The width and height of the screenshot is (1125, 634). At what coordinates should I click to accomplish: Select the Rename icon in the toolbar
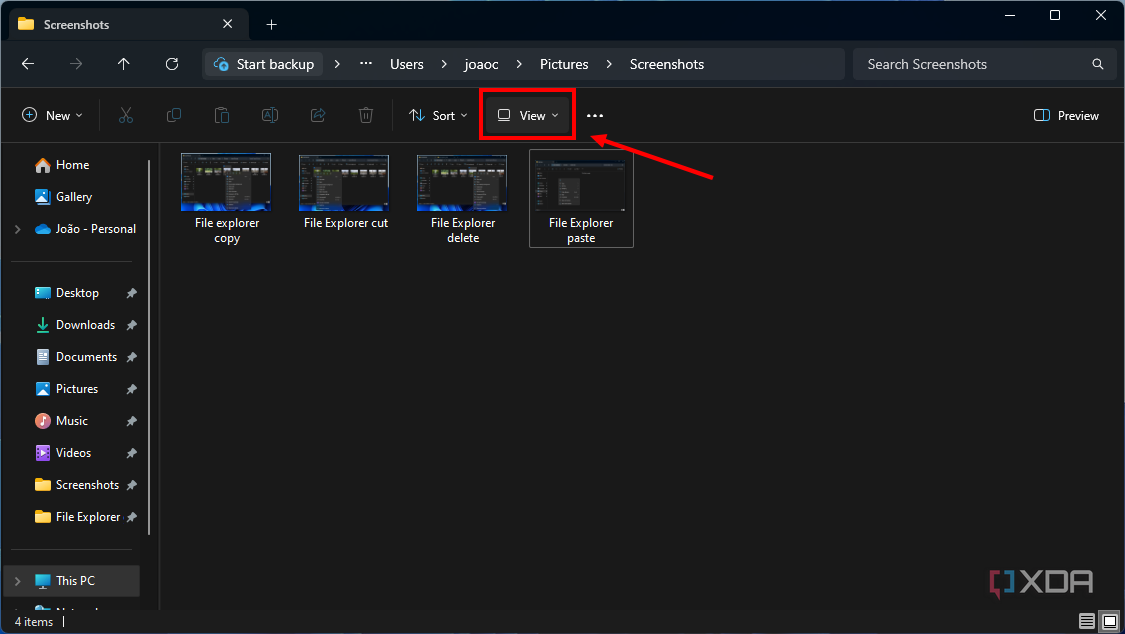[x=269, y=115]
